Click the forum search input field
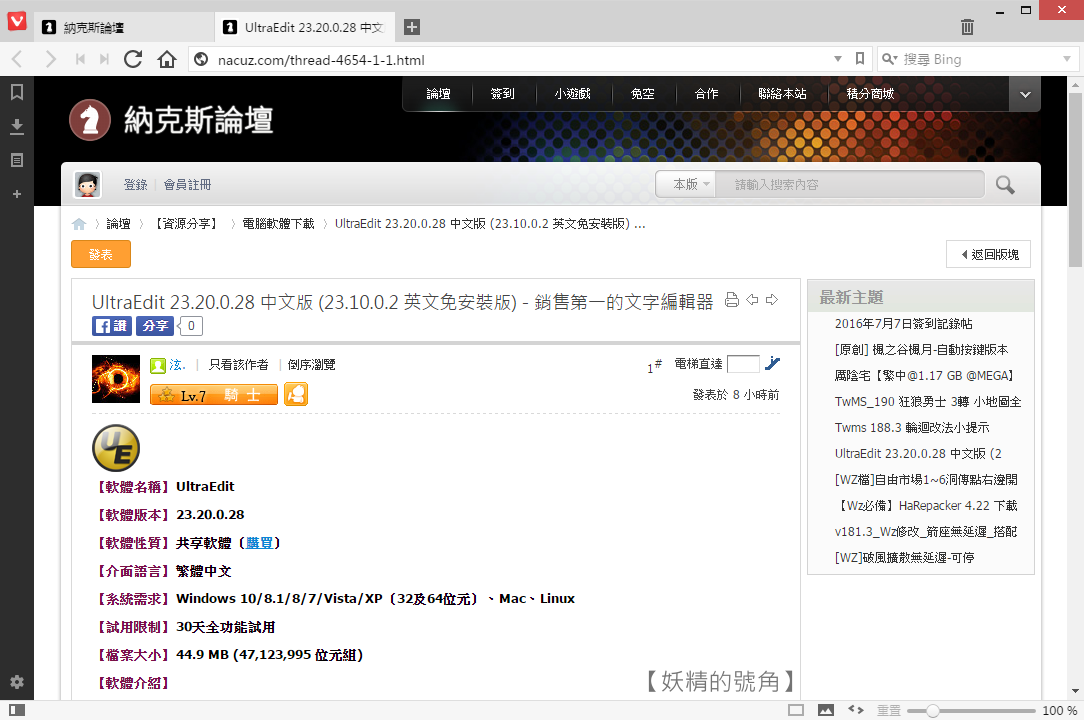 click(850, 185)
